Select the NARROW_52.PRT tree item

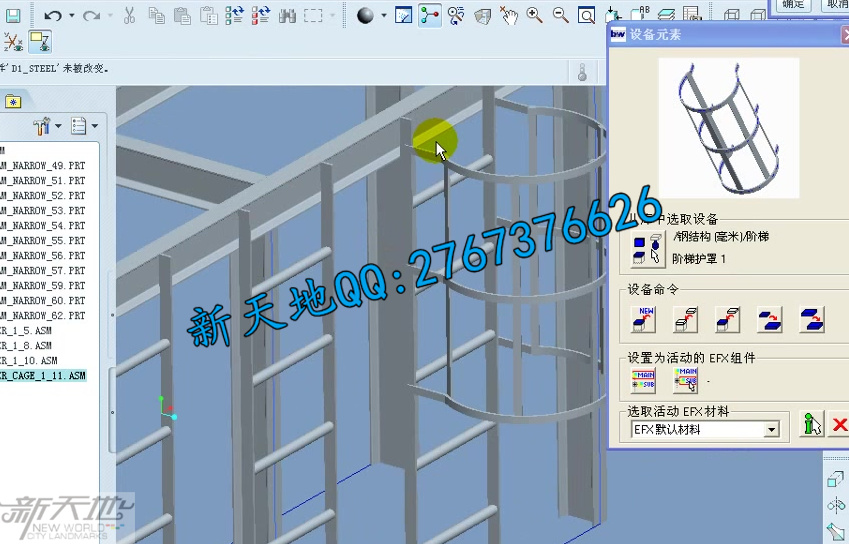tap(43, 195)
